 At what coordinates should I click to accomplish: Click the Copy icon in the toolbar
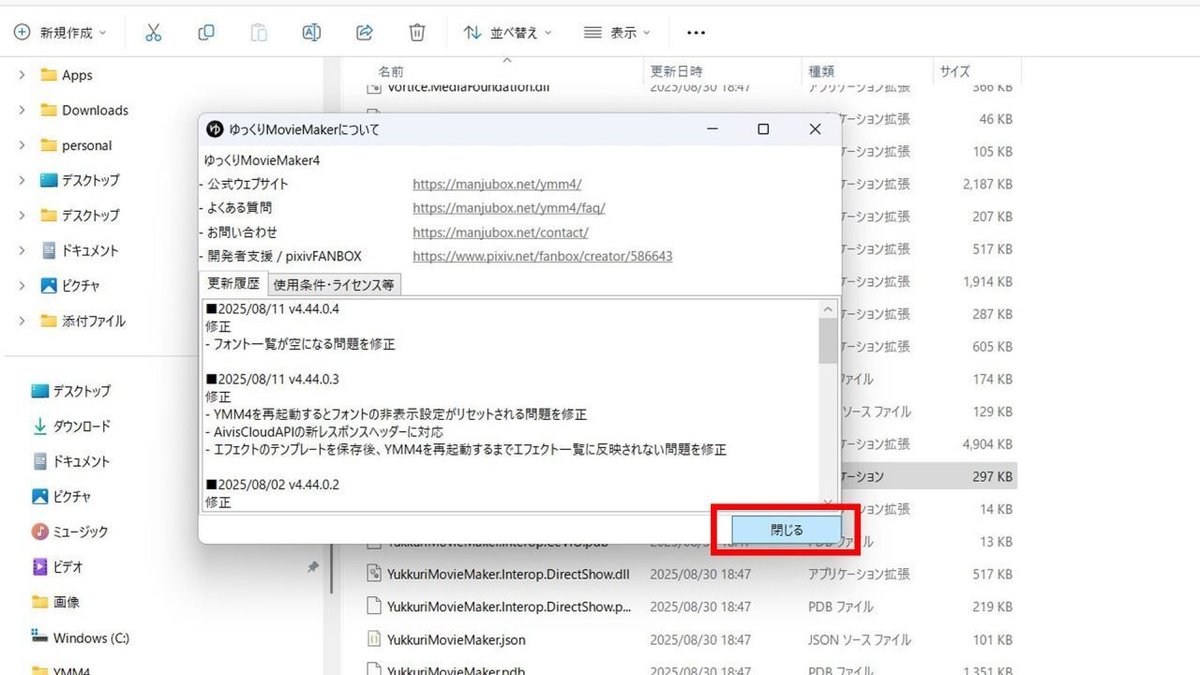[x=206, y=32]
